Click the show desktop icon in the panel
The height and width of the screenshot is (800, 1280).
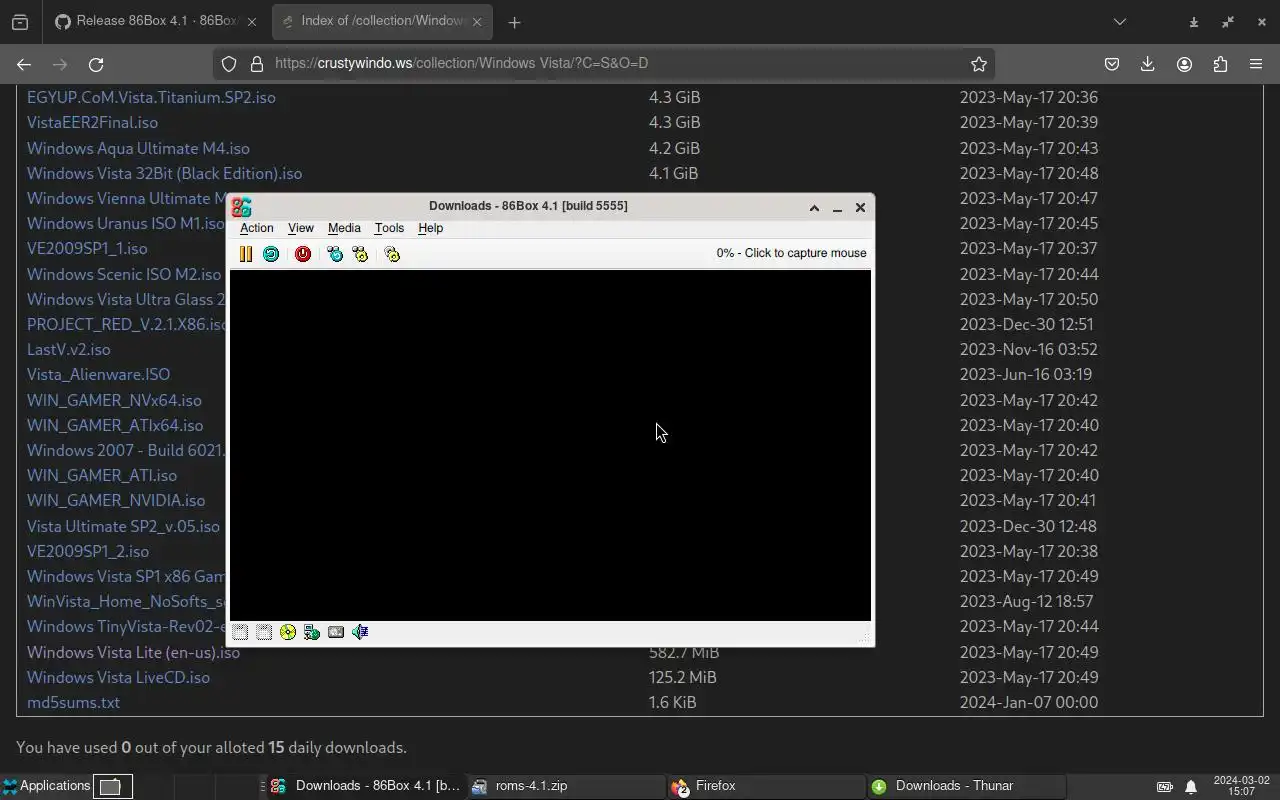(x=111, y=787)
